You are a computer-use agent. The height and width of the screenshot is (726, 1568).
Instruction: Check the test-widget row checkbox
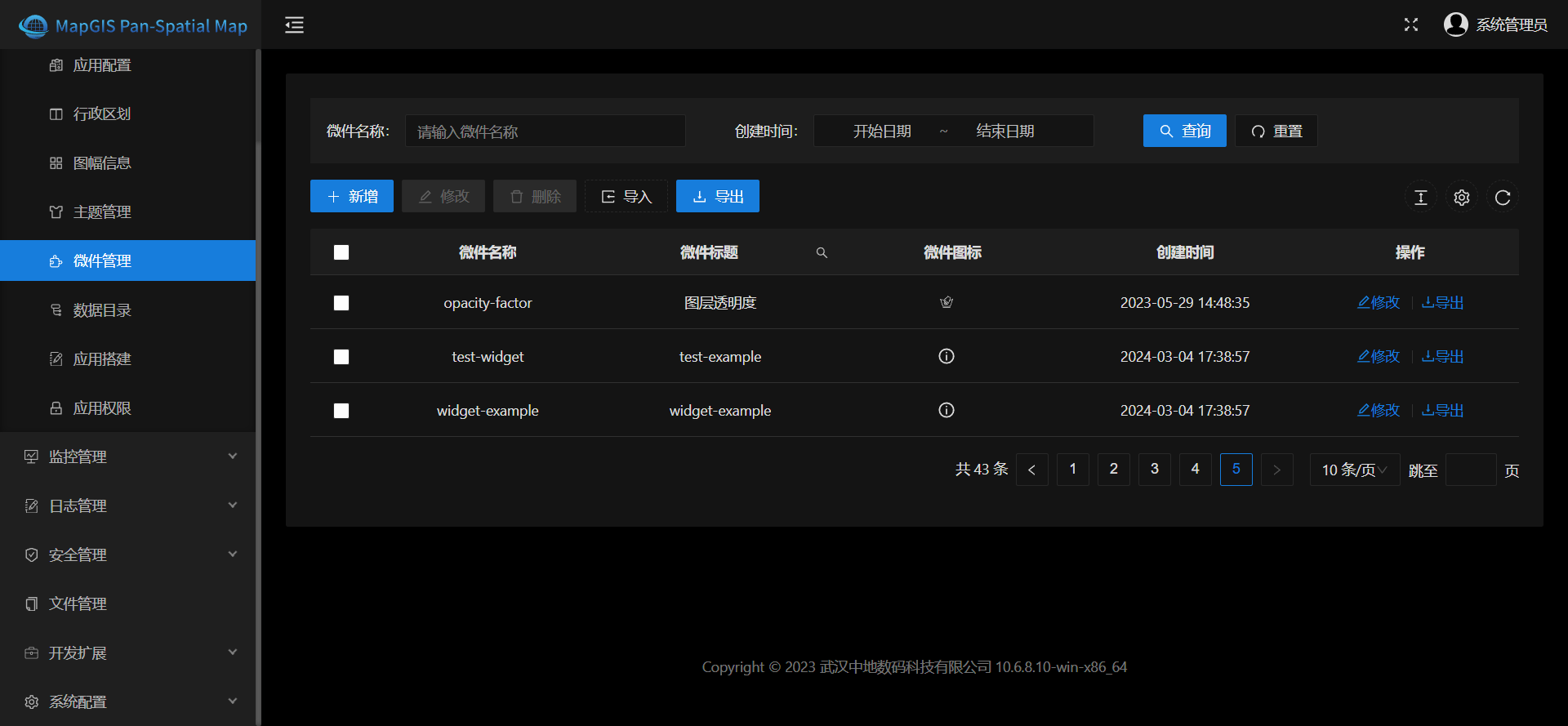coord(341,357)
